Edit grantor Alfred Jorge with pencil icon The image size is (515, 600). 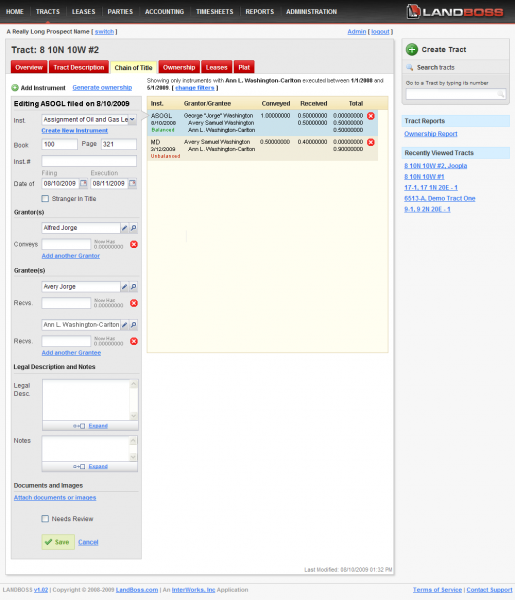point(124,228)
